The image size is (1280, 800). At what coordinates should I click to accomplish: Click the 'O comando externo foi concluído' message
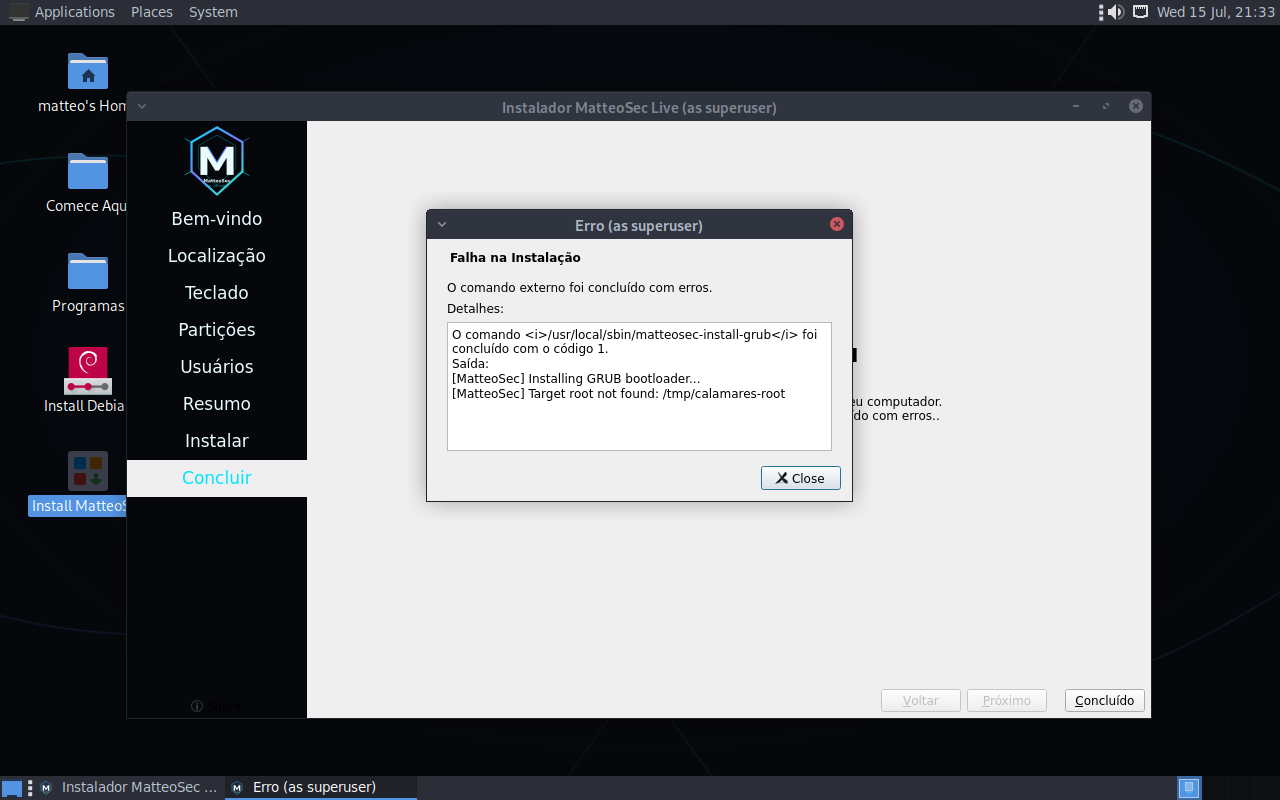[580, 287]
